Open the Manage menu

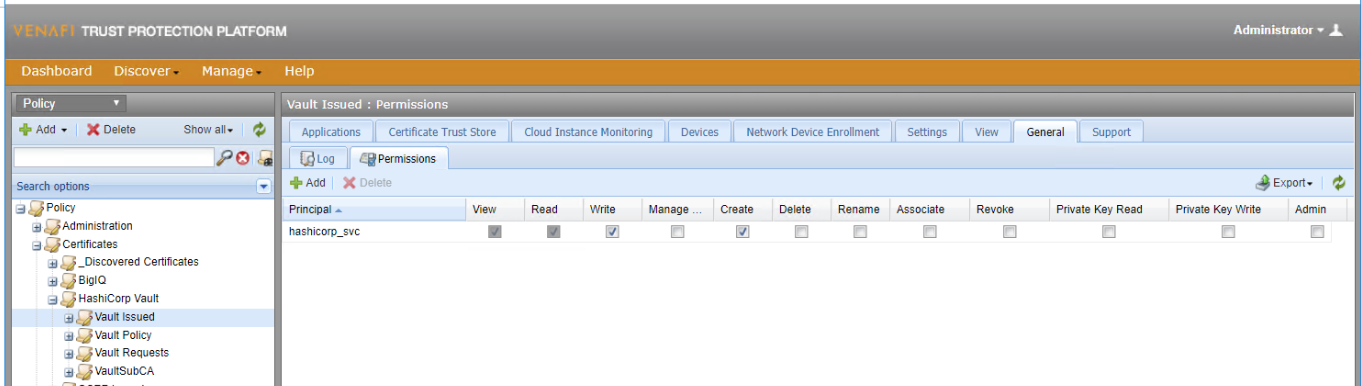(231, 71)
